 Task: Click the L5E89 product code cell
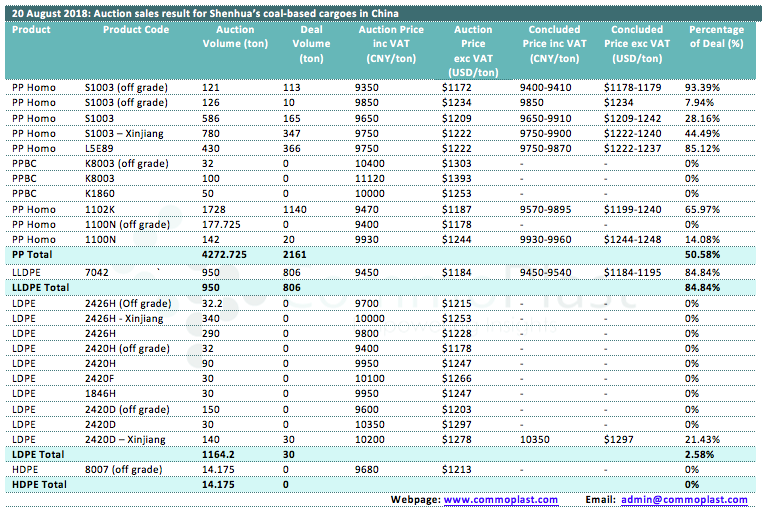pyautogui.click(x=101, y=149)
